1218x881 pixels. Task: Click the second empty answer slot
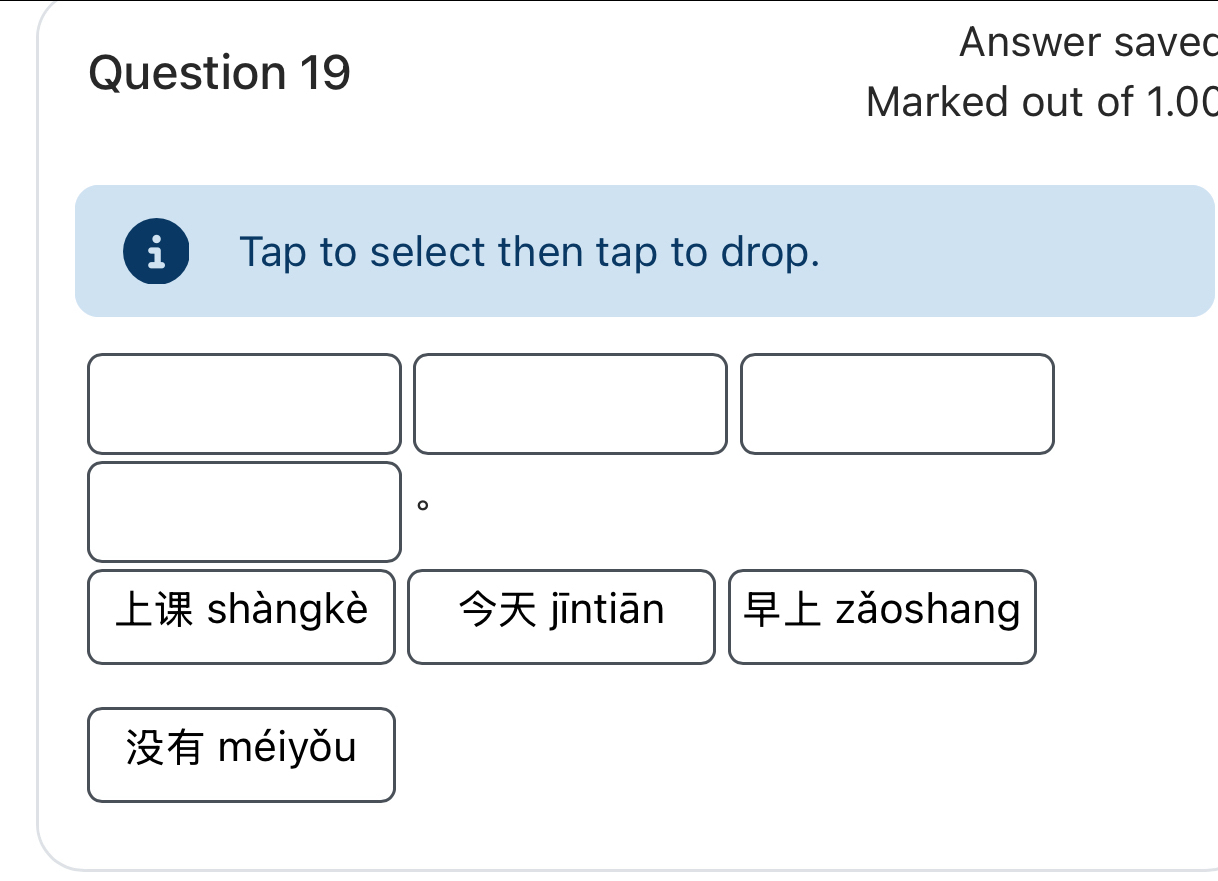571,405
